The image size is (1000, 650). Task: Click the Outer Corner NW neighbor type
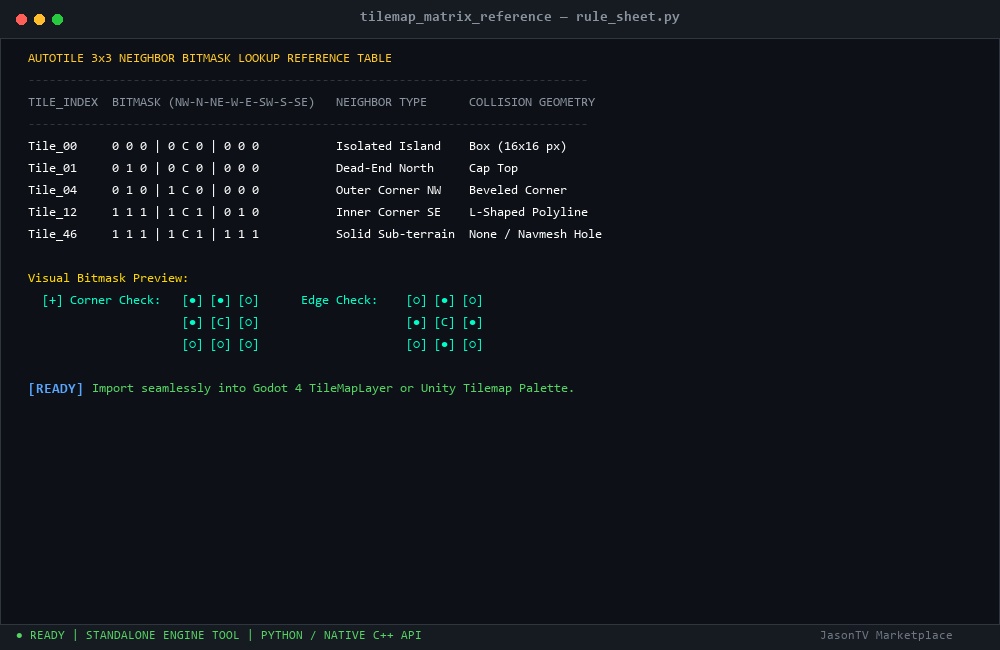[388, 190]
